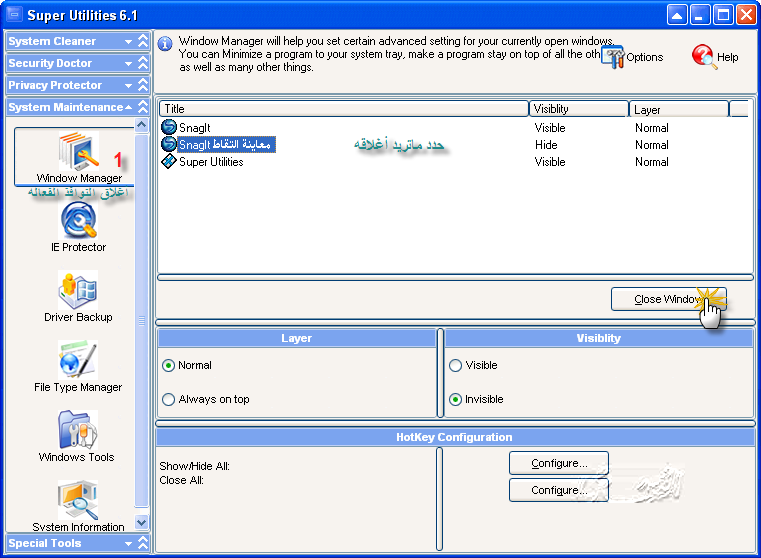Click the Hide visibility cell
Image resolution: width=761 pixels, height=558 pixels.
[546, 145]
